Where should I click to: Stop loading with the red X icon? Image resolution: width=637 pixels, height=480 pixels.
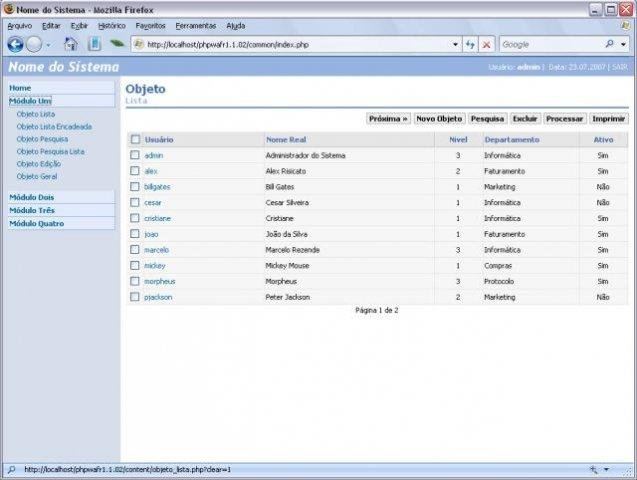[486, 45]
